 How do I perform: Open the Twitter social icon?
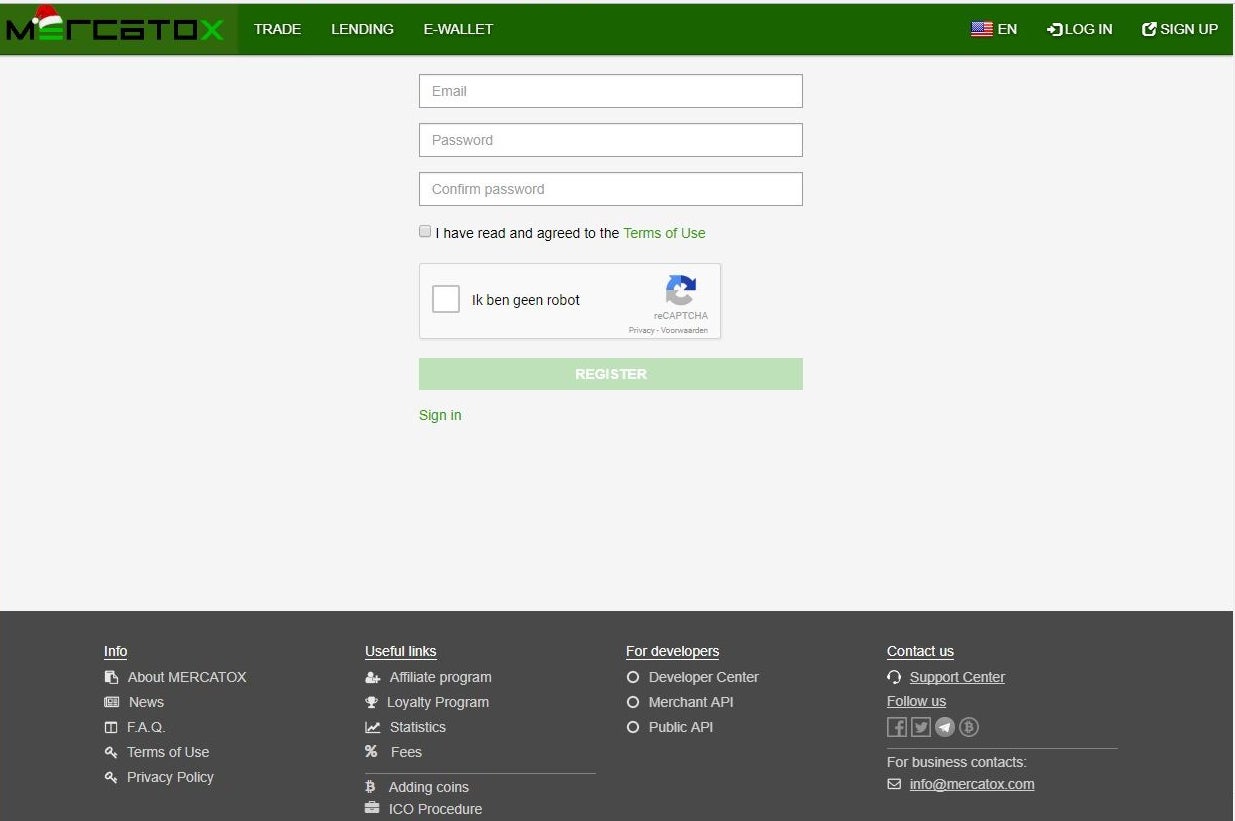(921, 727)
